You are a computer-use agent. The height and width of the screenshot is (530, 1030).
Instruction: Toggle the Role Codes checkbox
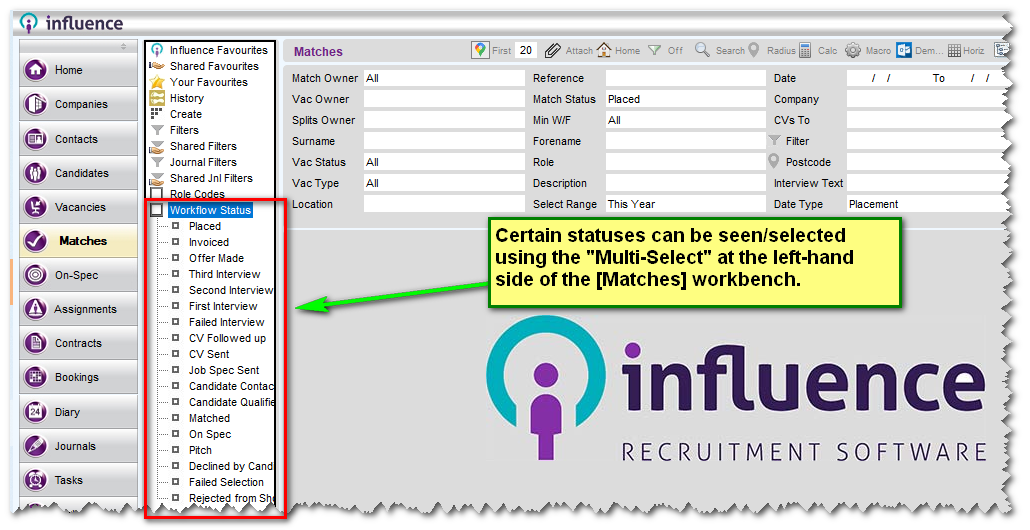pyautogui.click(x=156, y=194)
